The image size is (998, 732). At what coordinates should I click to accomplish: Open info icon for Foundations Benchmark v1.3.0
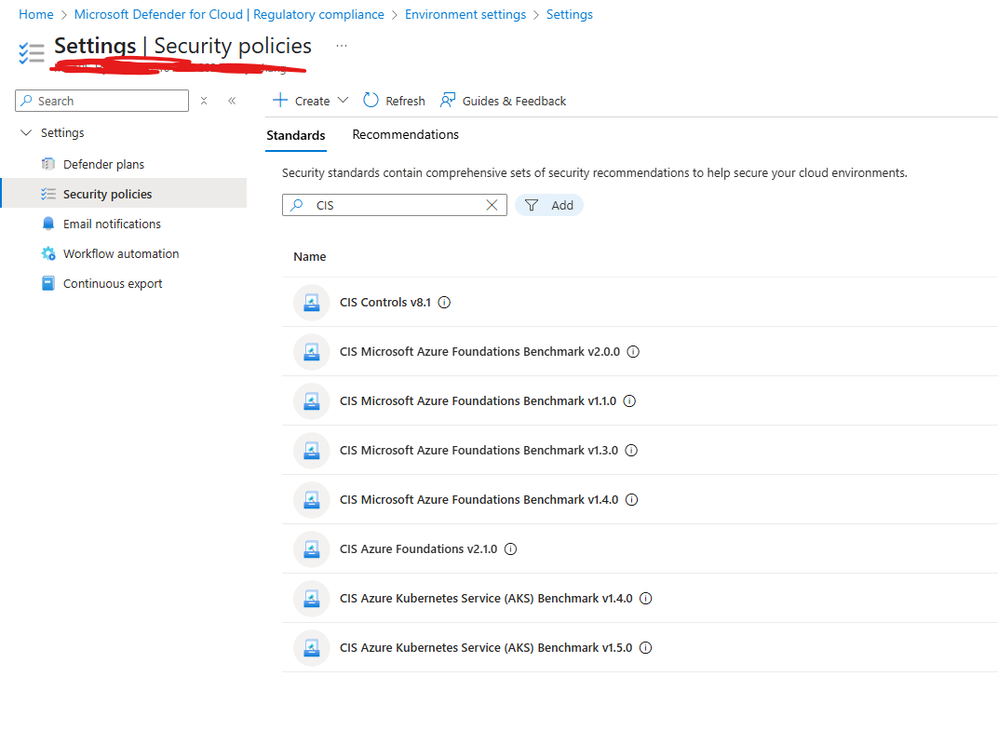coord(631,450)
